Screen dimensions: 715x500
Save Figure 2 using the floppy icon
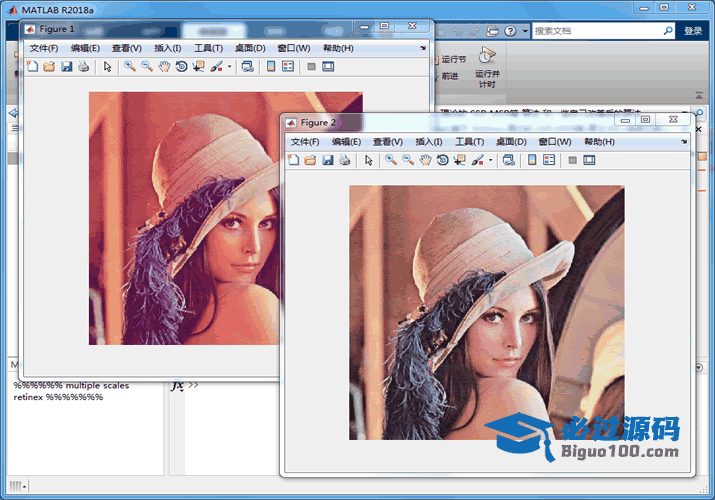tap(328, 160)
